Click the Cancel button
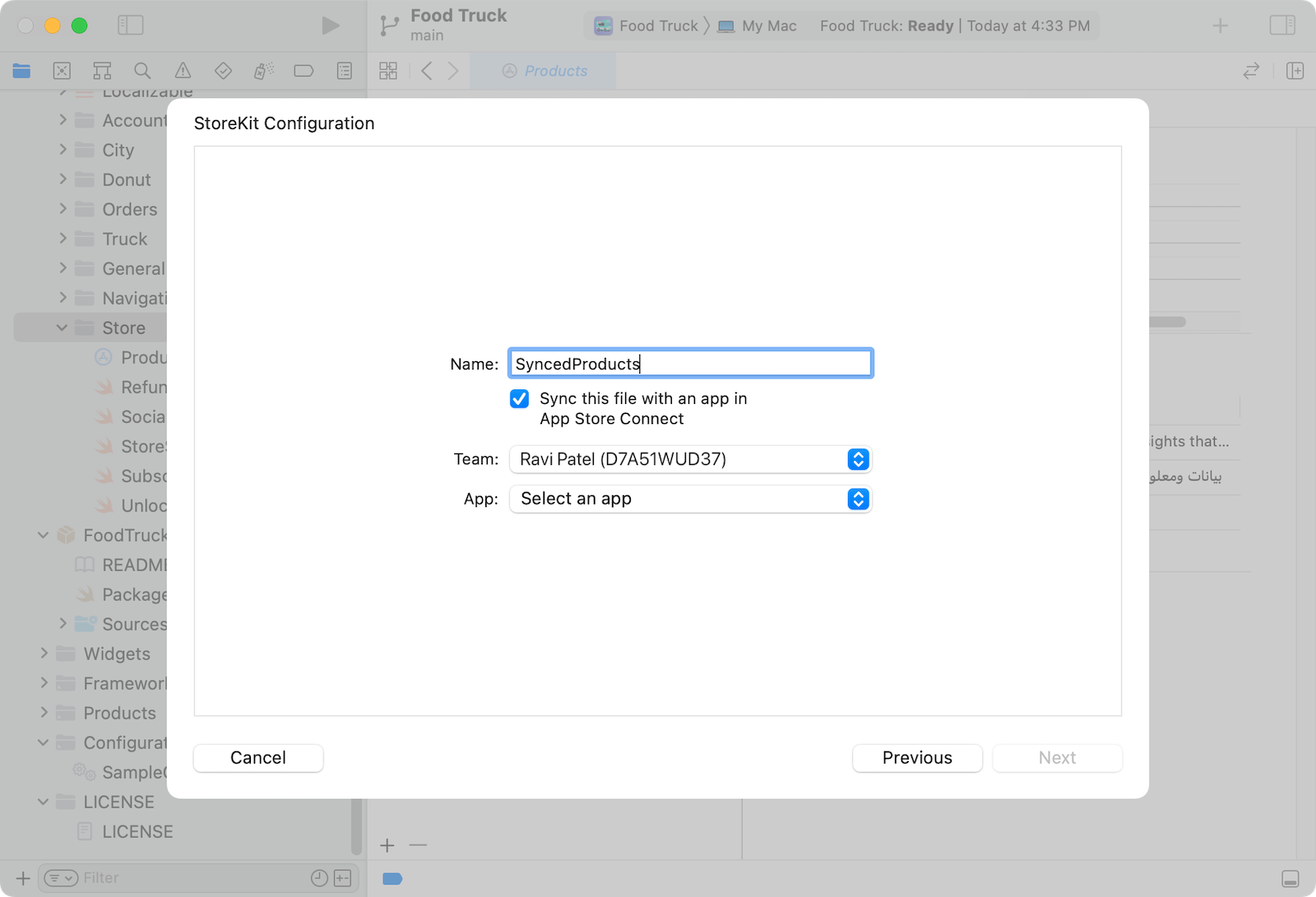The height and width of the screenshot is (897, 1316). coord(258,758)
